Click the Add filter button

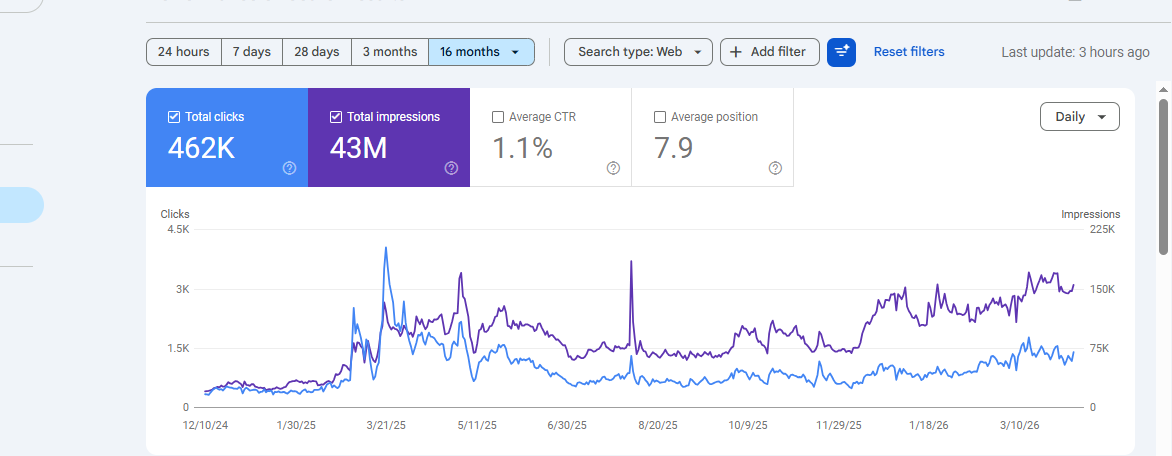(770, 52)
